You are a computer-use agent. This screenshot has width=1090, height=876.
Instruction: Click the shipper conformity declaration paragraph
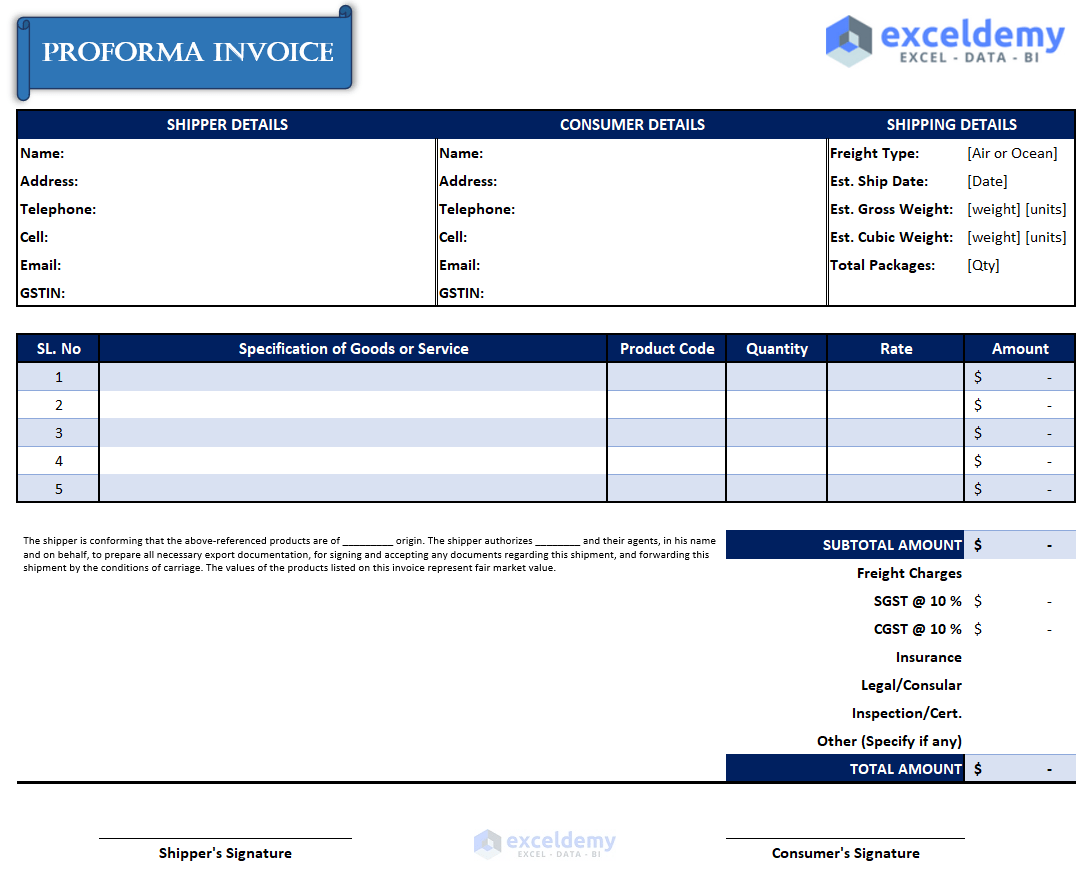pos(369,554)
